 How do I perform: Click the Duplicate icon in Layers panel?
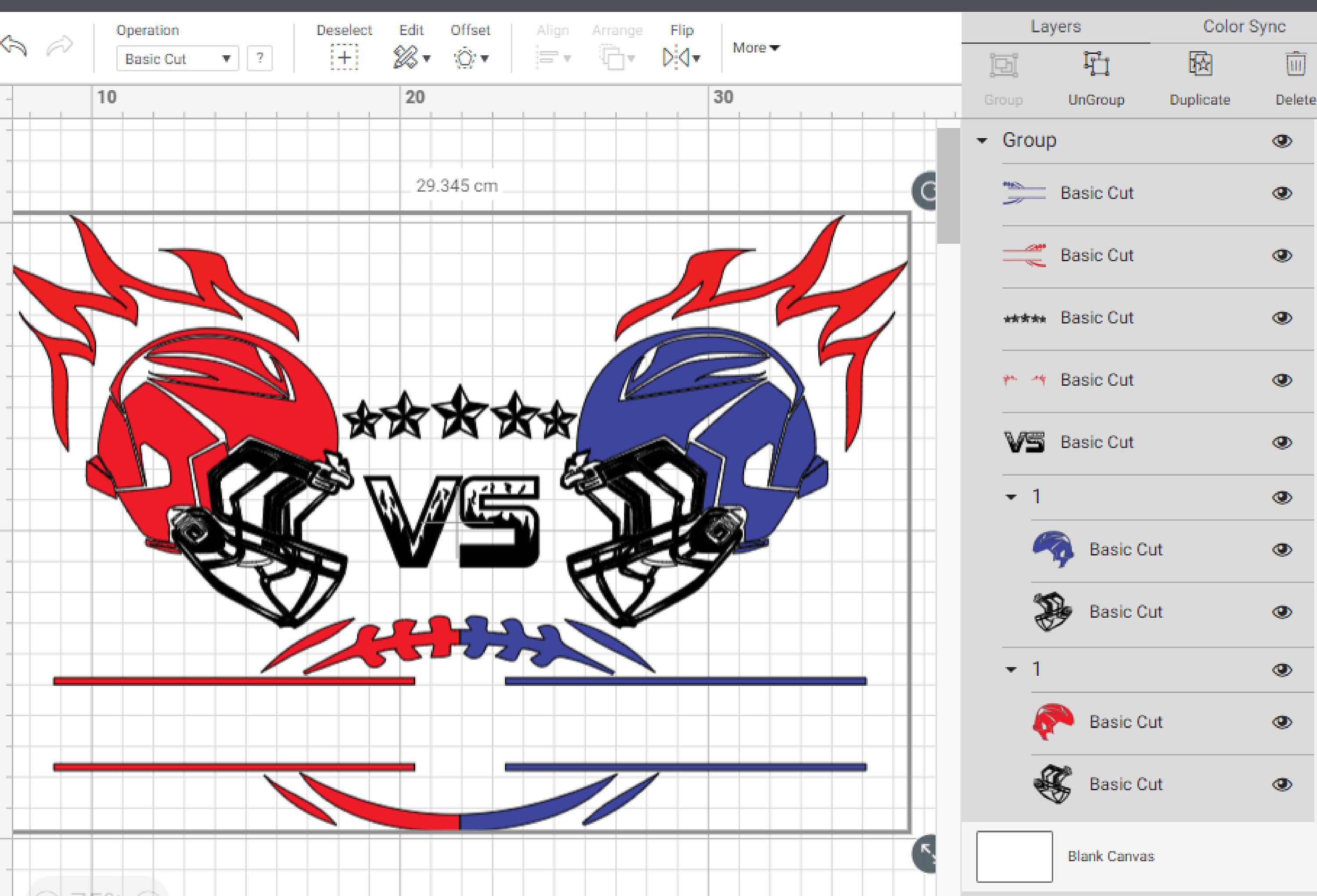point(1200,65)
